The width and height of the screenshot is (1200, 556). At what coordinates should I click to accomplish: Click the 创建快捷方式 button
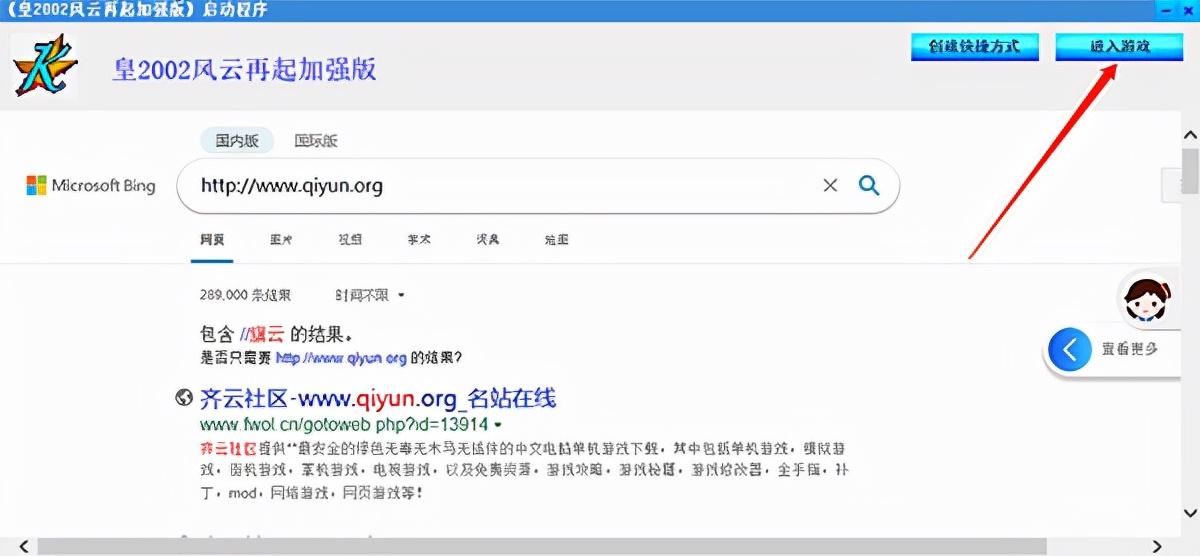point(975,47)
